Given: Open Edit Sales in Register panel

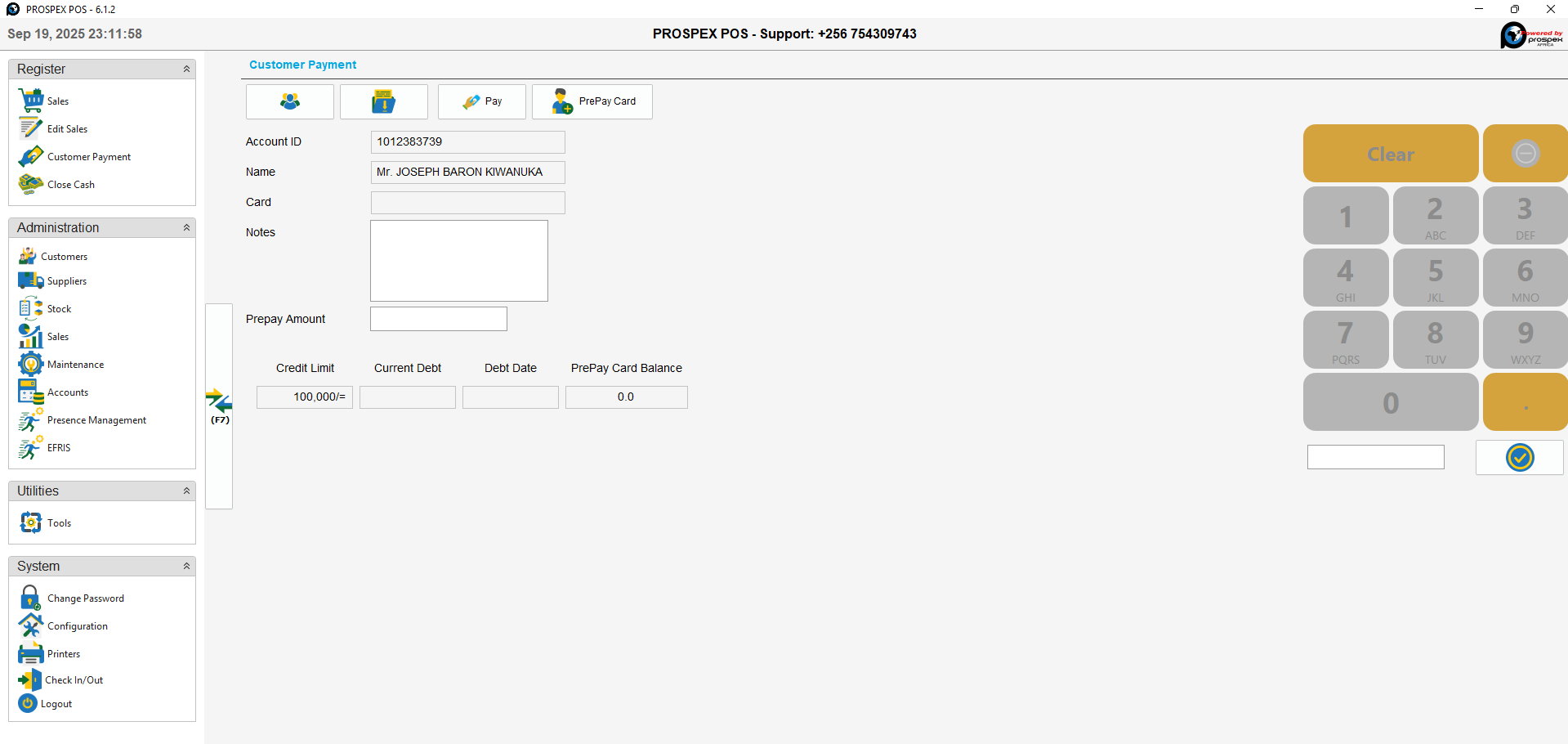Looking at the screenshot, I should pos(67,129).
